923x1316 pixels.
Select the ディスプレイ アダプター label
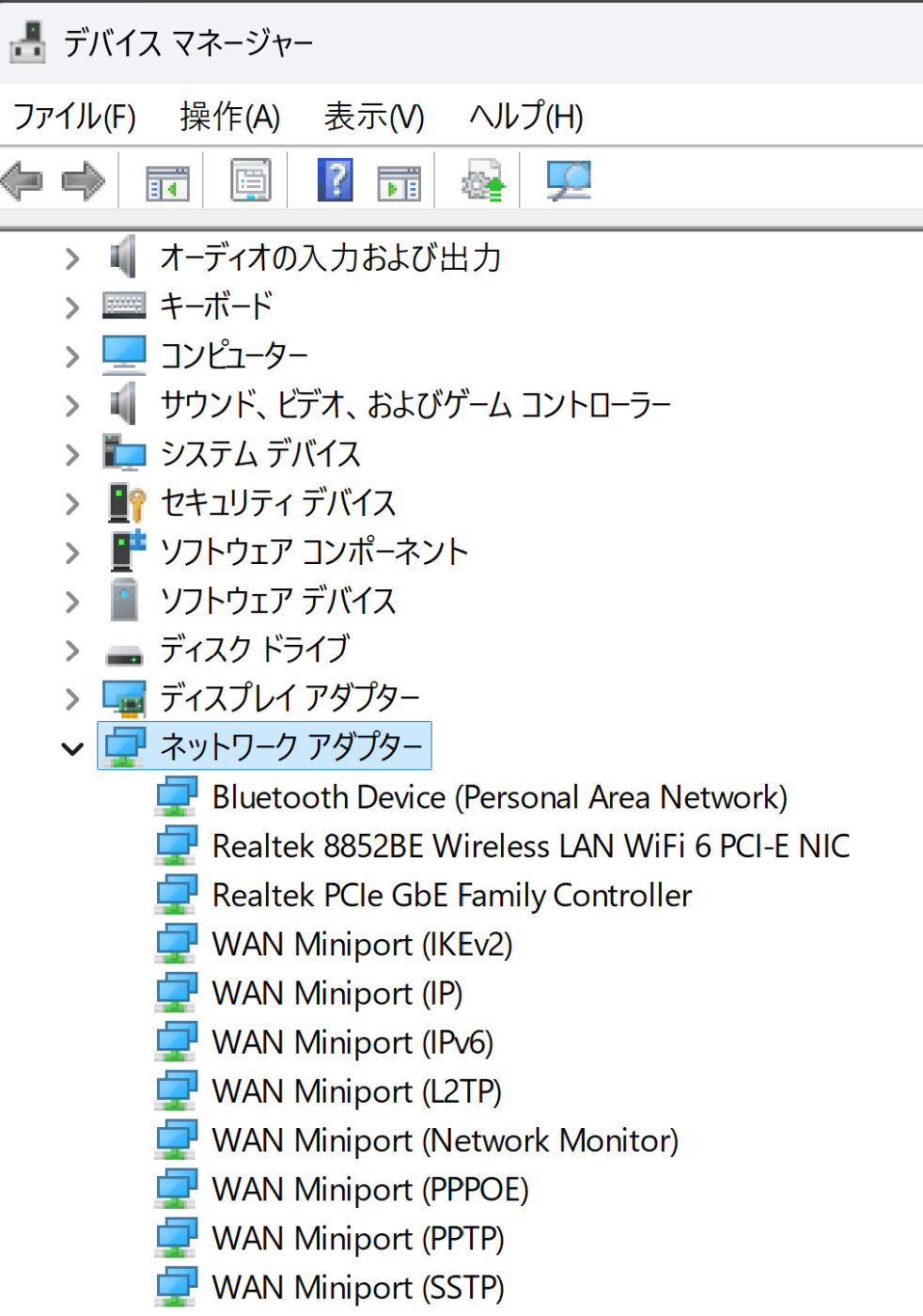289,698
